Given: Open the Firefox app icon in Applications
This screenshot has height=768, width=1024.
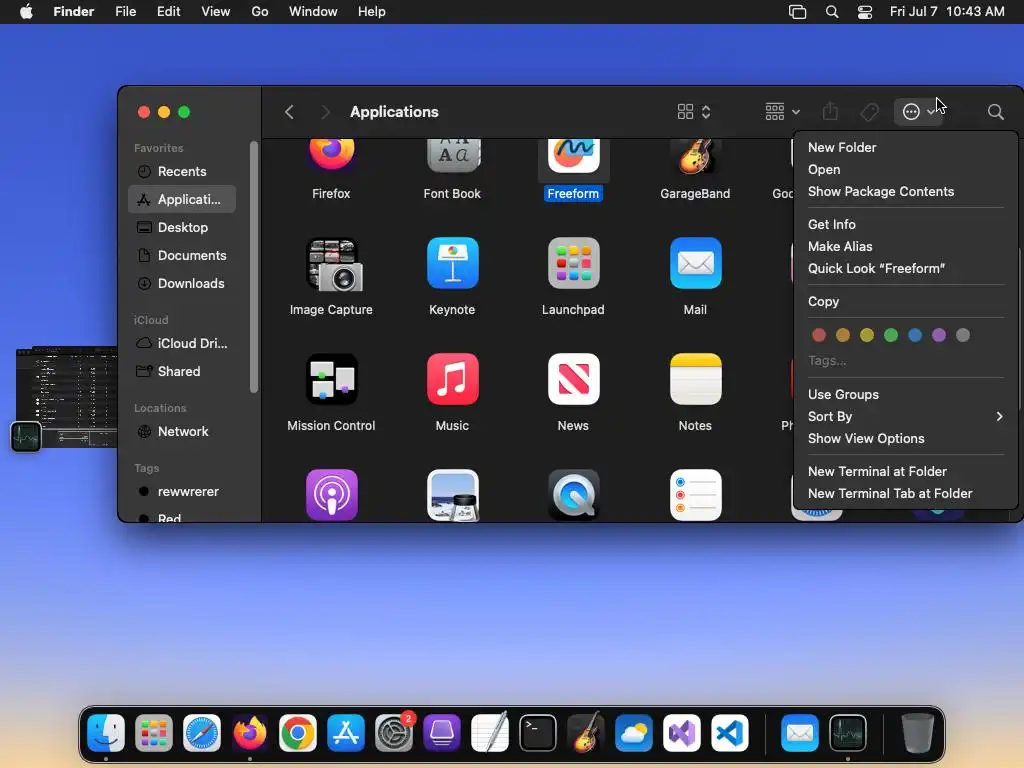Looking at the screenshot, I should [331, 154].
